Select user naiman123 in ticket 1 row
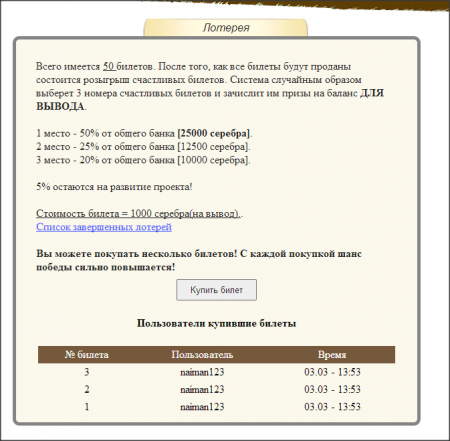Viewport: 450px width, 441px height. point(202,406)
